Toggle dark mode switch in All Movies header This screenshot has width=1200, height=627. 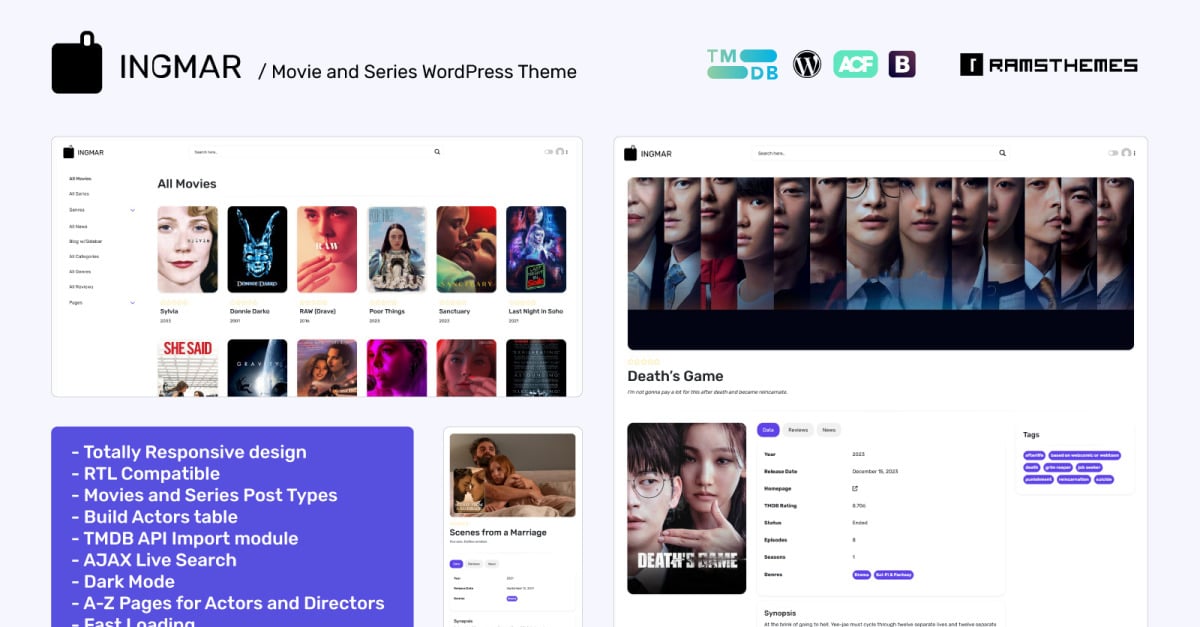tap(549, 152)
